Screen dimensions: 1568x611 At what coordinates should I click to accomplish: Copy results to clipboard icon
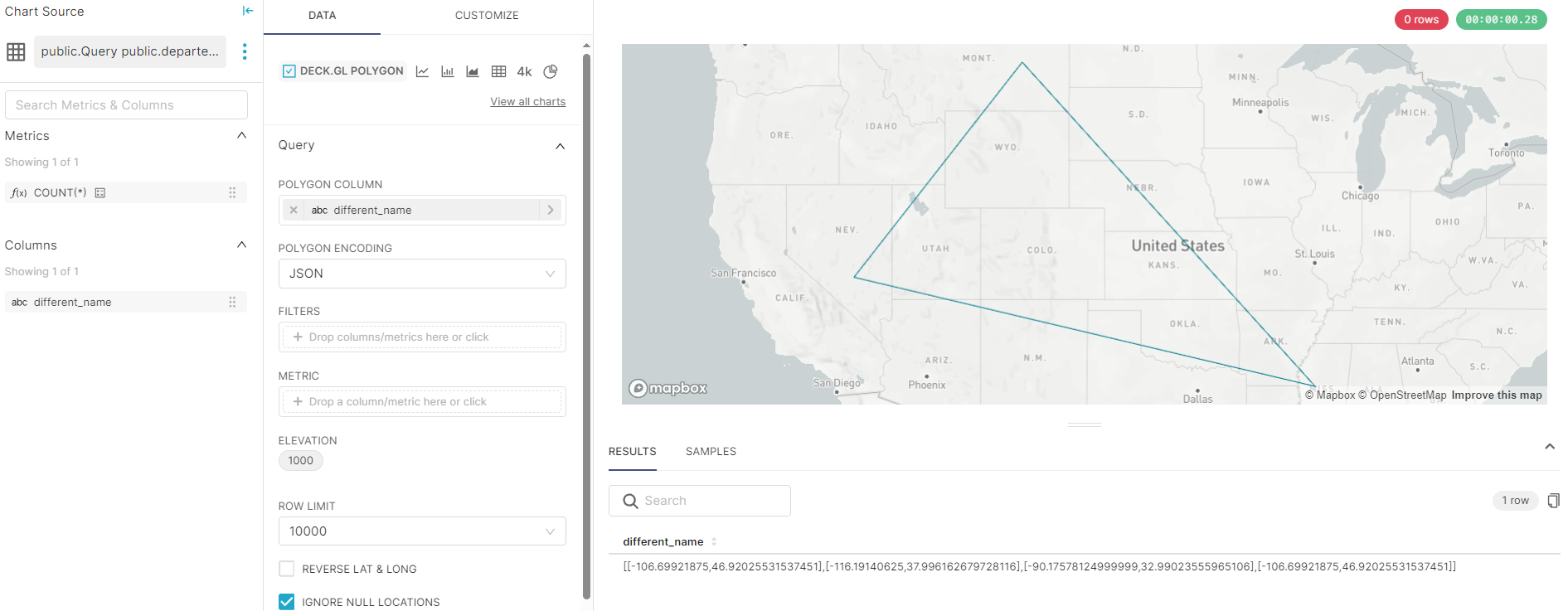(x=1553, y=500)
